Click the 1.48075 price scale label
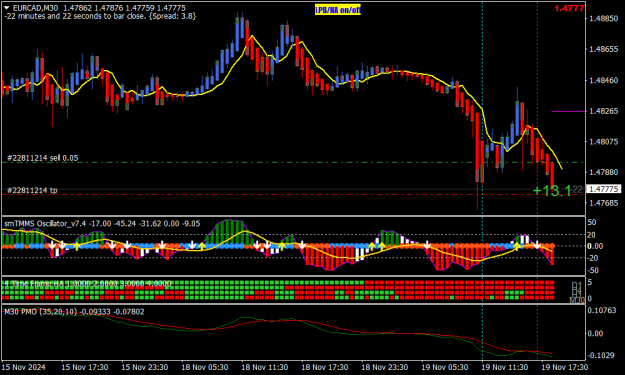Image resolution: width=625 pixels, height=375 pixels. coord(604,141)
